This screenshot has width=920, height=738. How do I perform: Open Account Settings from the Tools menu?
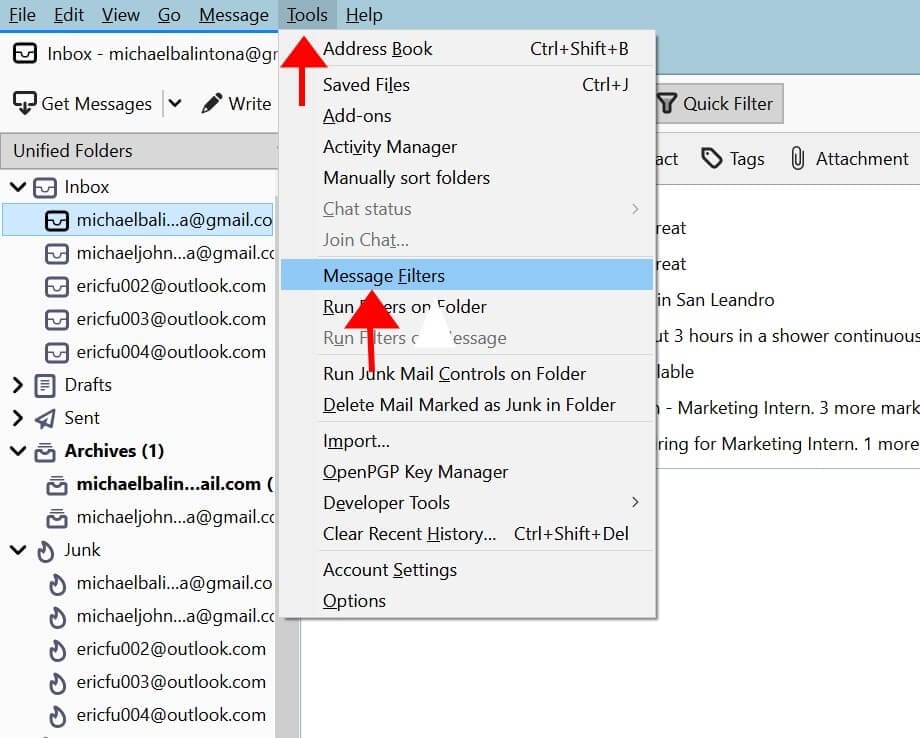(389, 570)
